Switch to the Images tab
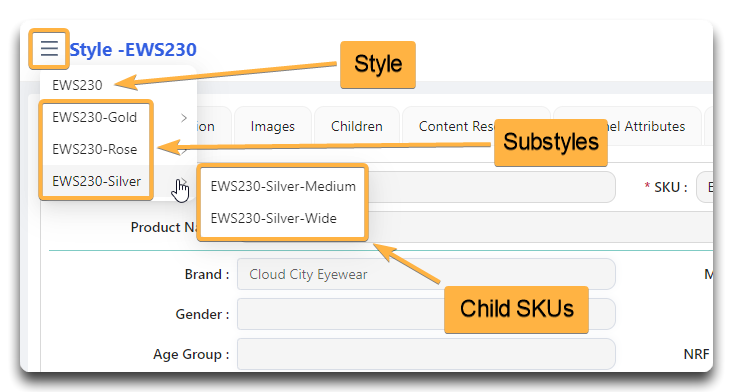Image resolution: width=733 pixels, height=392 pixels. click(273, 126)
